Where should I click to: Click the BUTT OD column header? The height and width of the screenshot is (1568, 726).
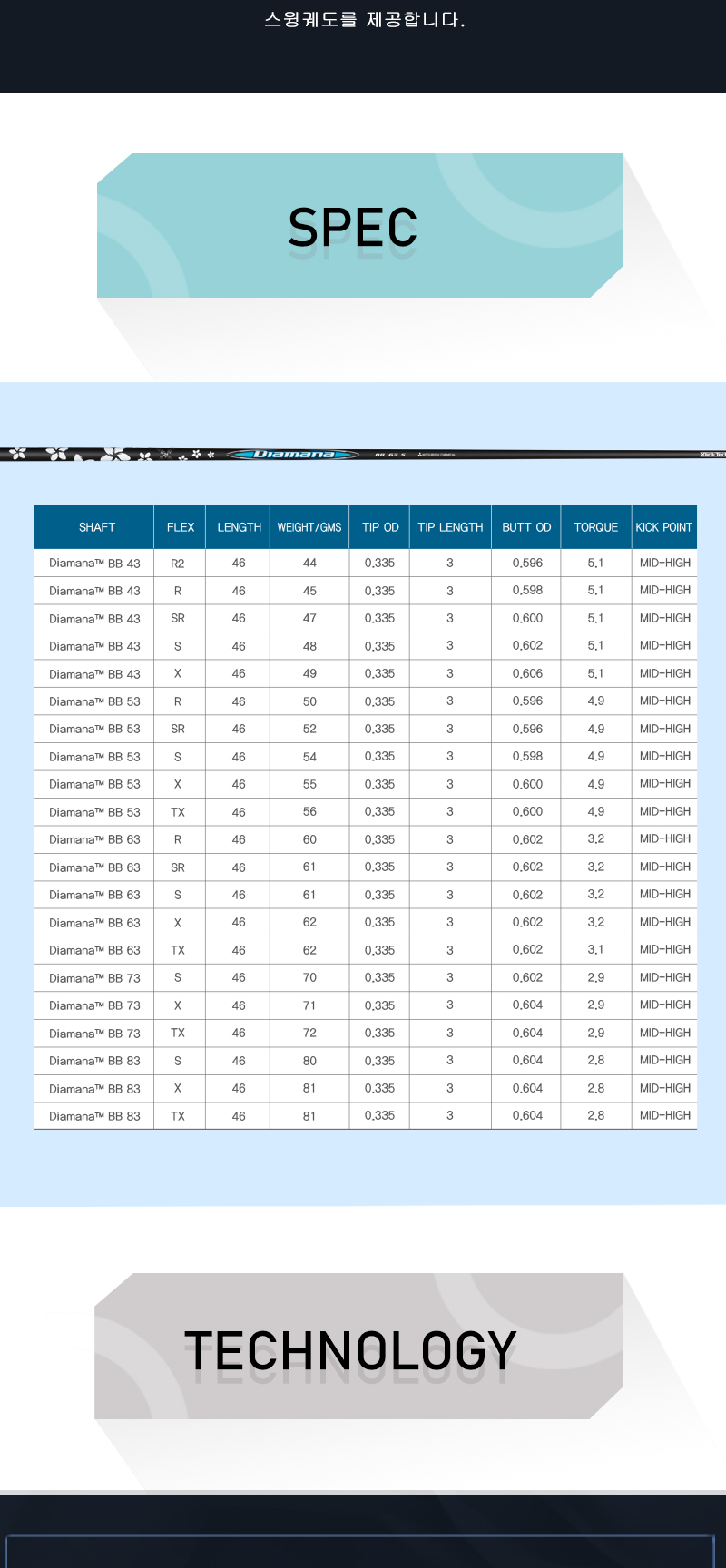click(x=526, y=527)
